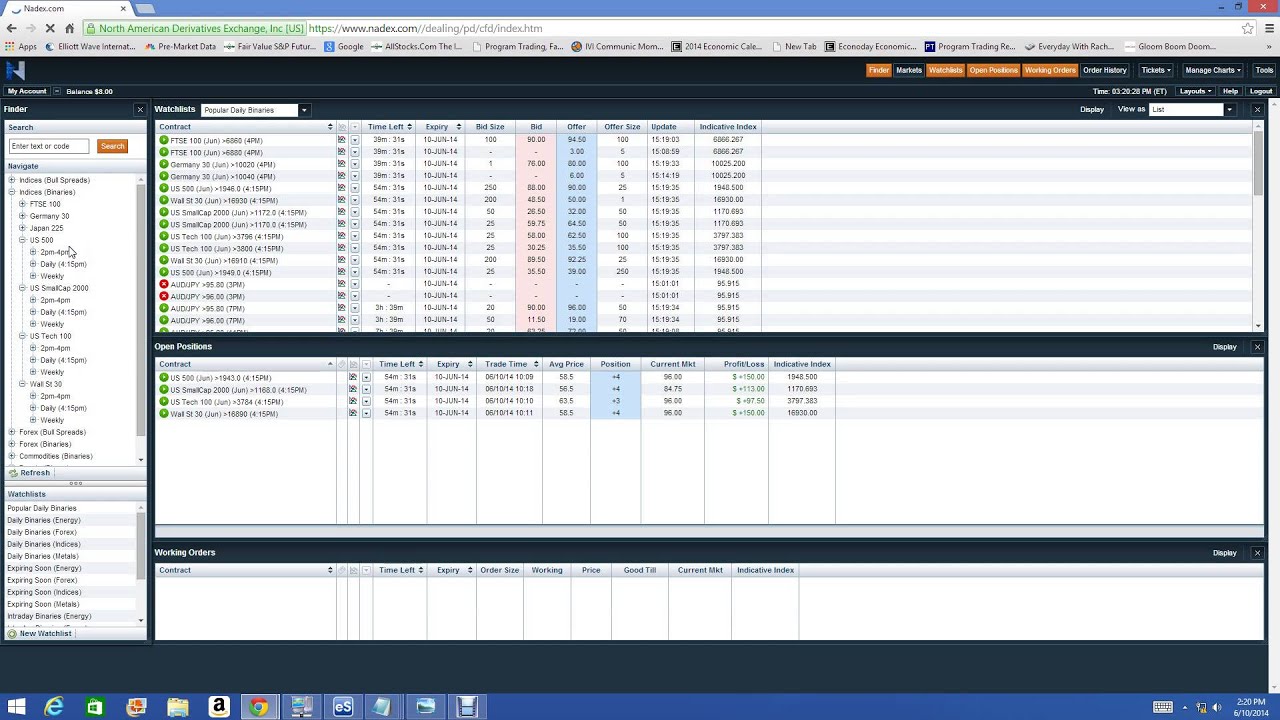Toggle the Open Positions panel button
Image resolution: width=1280 pixels, height=720 pixels.
click(993, 70)
